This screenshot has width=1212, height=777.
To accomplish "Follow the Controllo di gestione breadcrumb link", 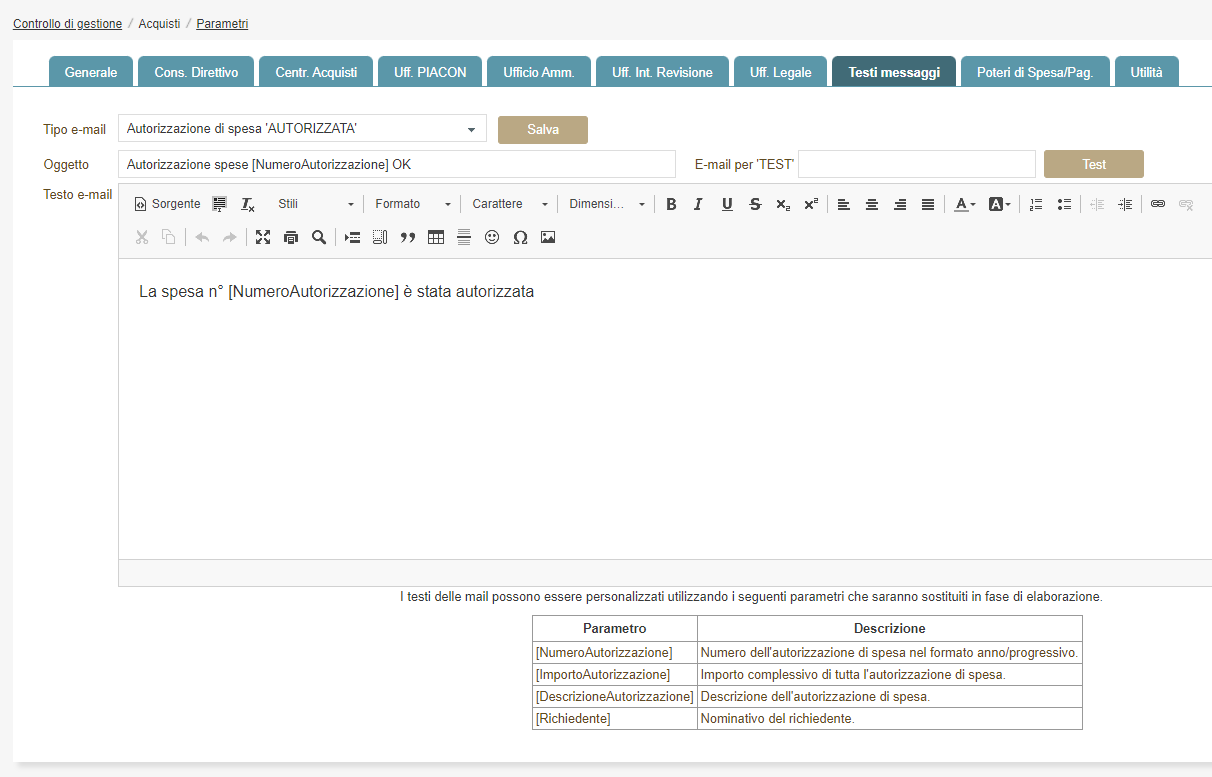I will (x=67, y=23).
